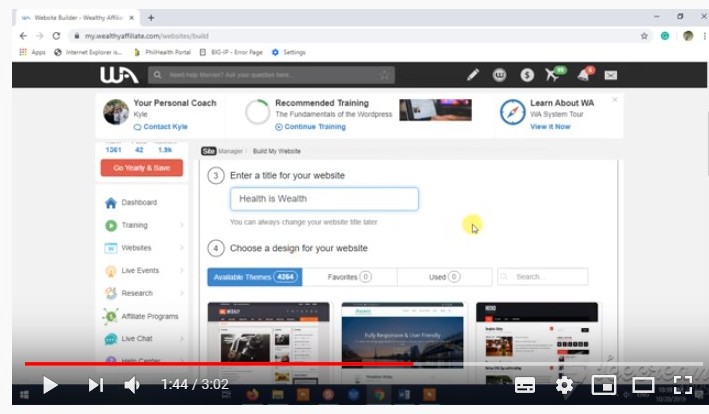Open a new browser tab
Viewport: 709px width, 414px height.
tap(151, 18)
